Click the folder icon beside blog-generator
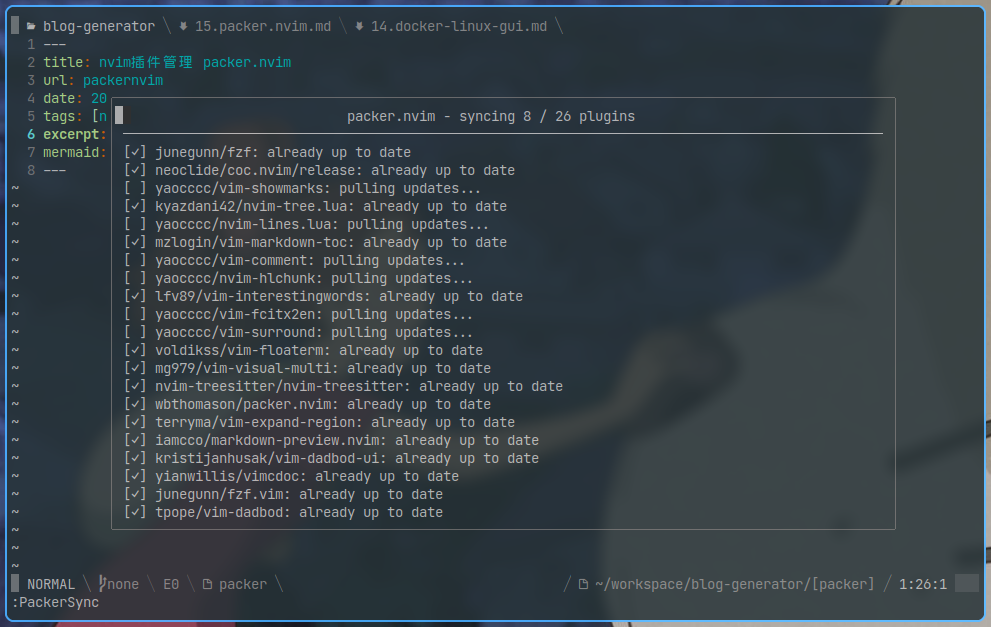The width and height of the screenshot is (991, 627). (32, 26)
